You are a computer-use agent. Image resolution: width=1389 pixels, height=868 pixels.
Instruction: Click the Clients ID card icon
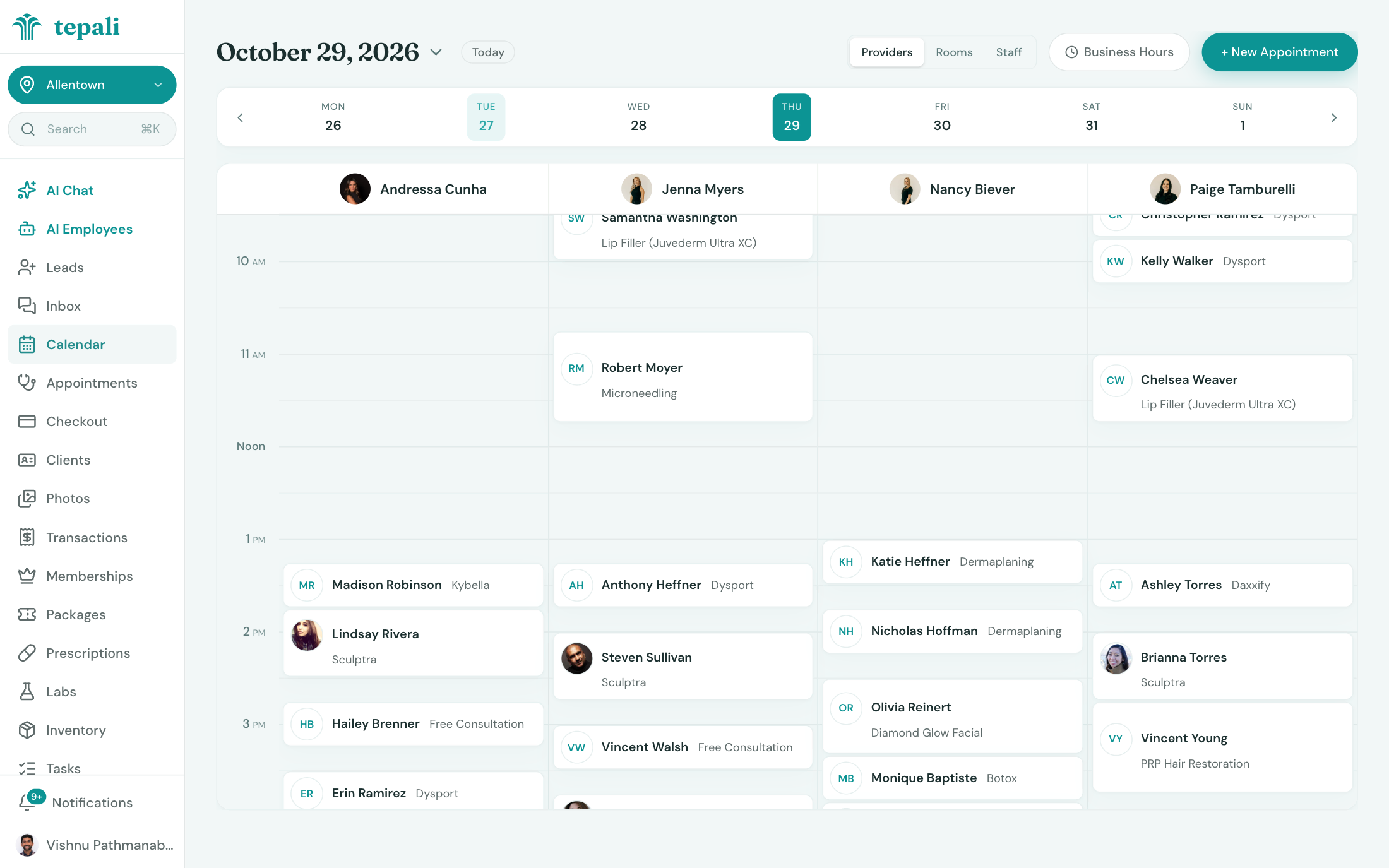click(x=27, y=460)
